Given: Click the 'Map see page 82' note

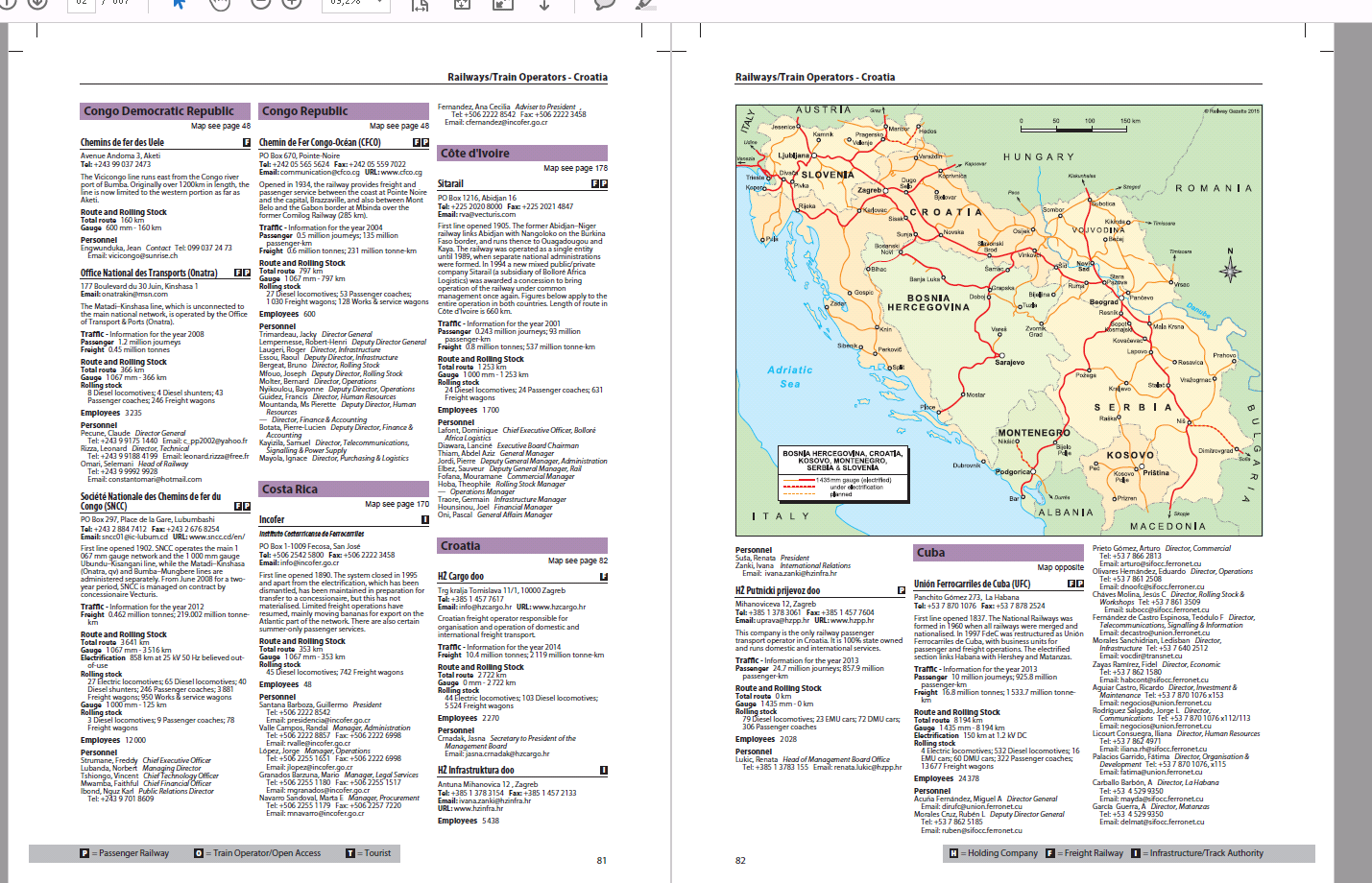Looking at the screenshot, I should (x=578, y=561).
